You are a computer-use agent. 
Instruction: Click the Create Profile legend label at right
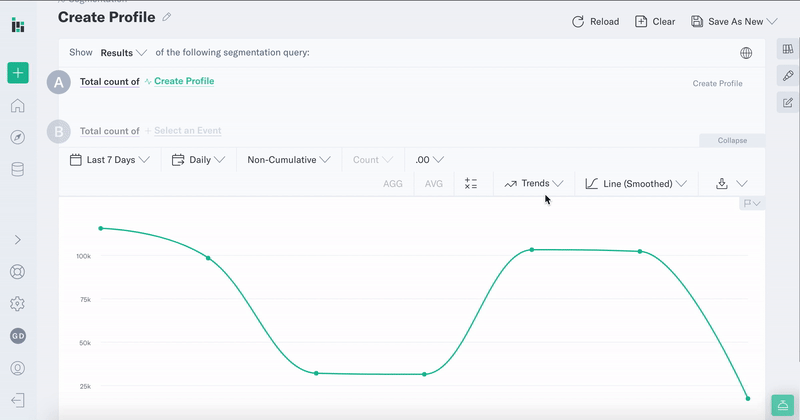pyautogui.click(x=717, y=83)
